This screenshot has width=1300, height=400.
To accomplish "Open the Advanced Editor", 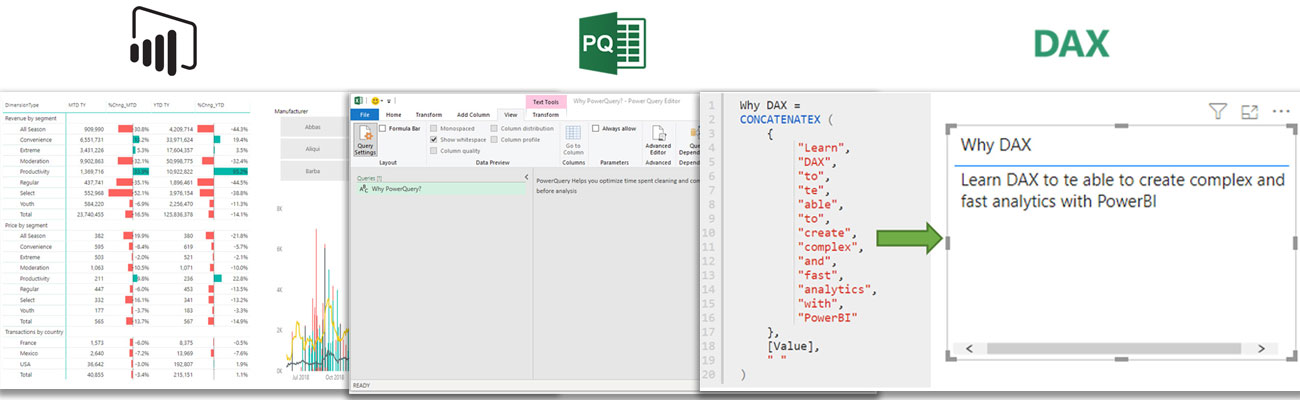I will [658, 138].
